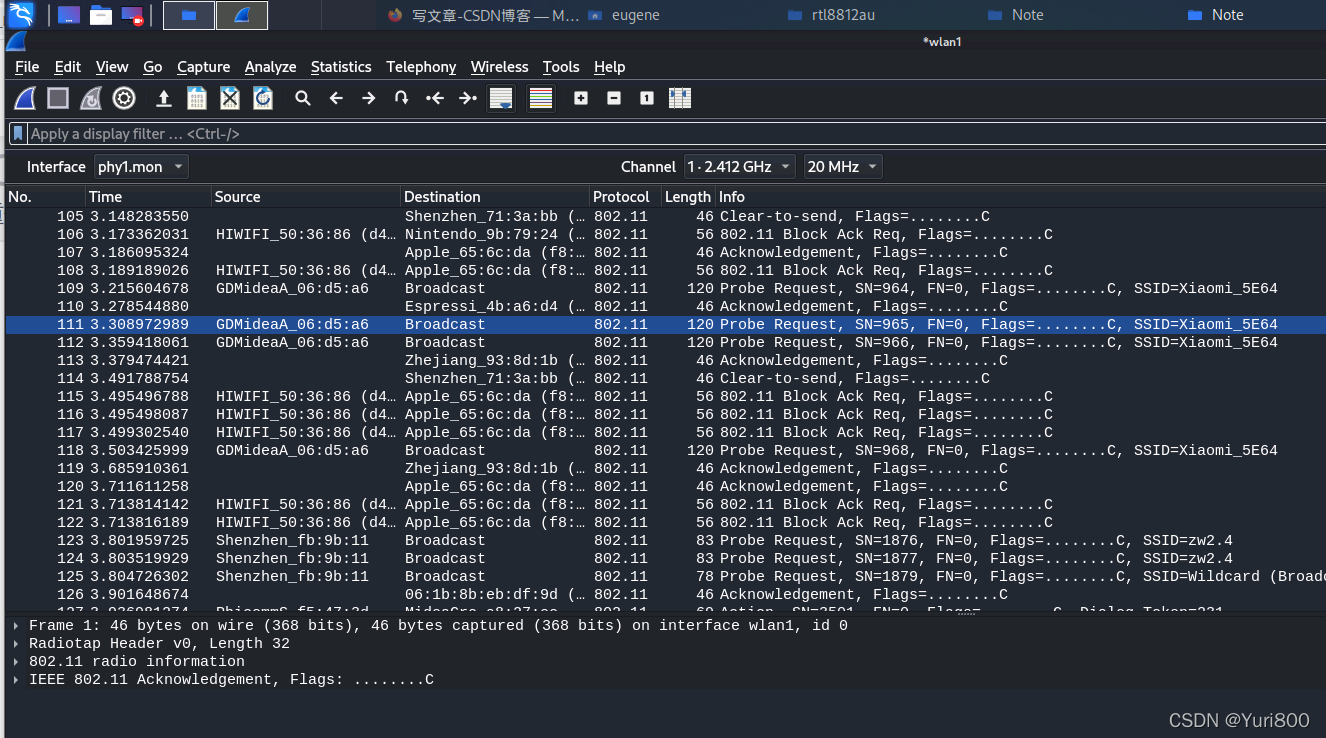Switch to the rtl8812au folder window
Screen dimensions: 1326x738
tap(831, 15)
